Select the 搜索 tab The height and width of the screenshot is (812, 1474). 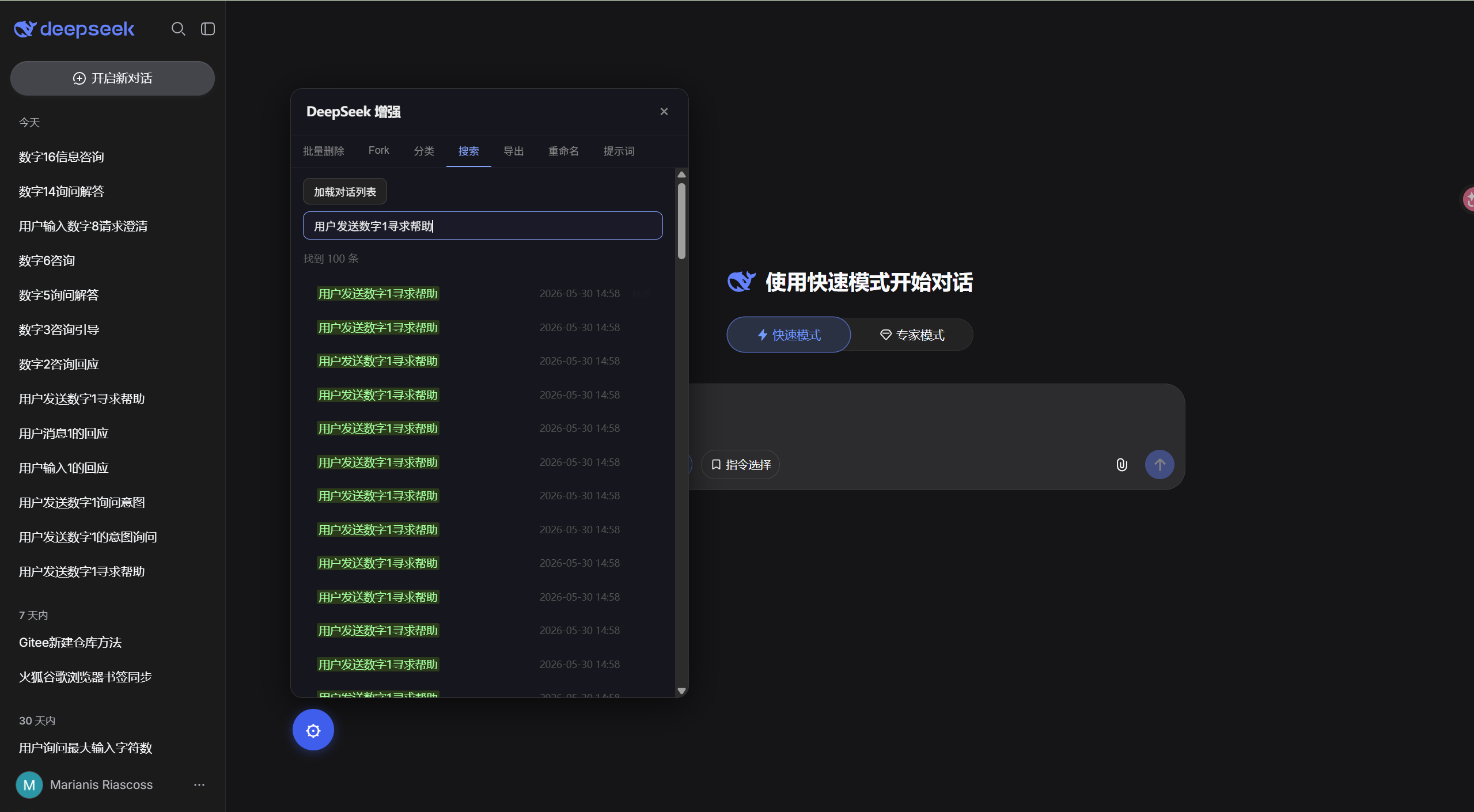pos(469,151)
